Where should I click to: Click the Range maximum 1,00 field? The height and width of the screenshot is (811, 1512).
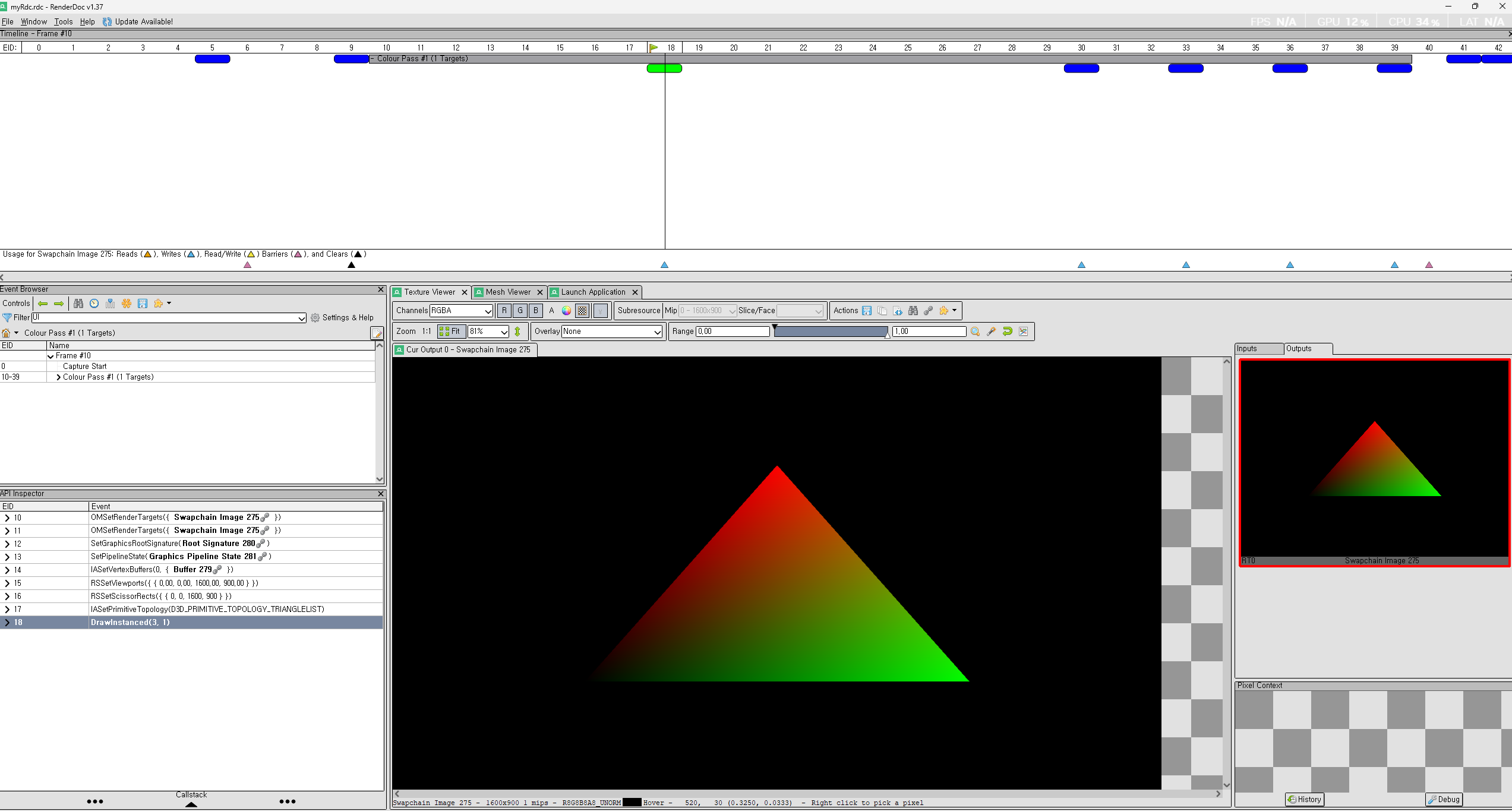pyautogui.click(x=929, y=332)
